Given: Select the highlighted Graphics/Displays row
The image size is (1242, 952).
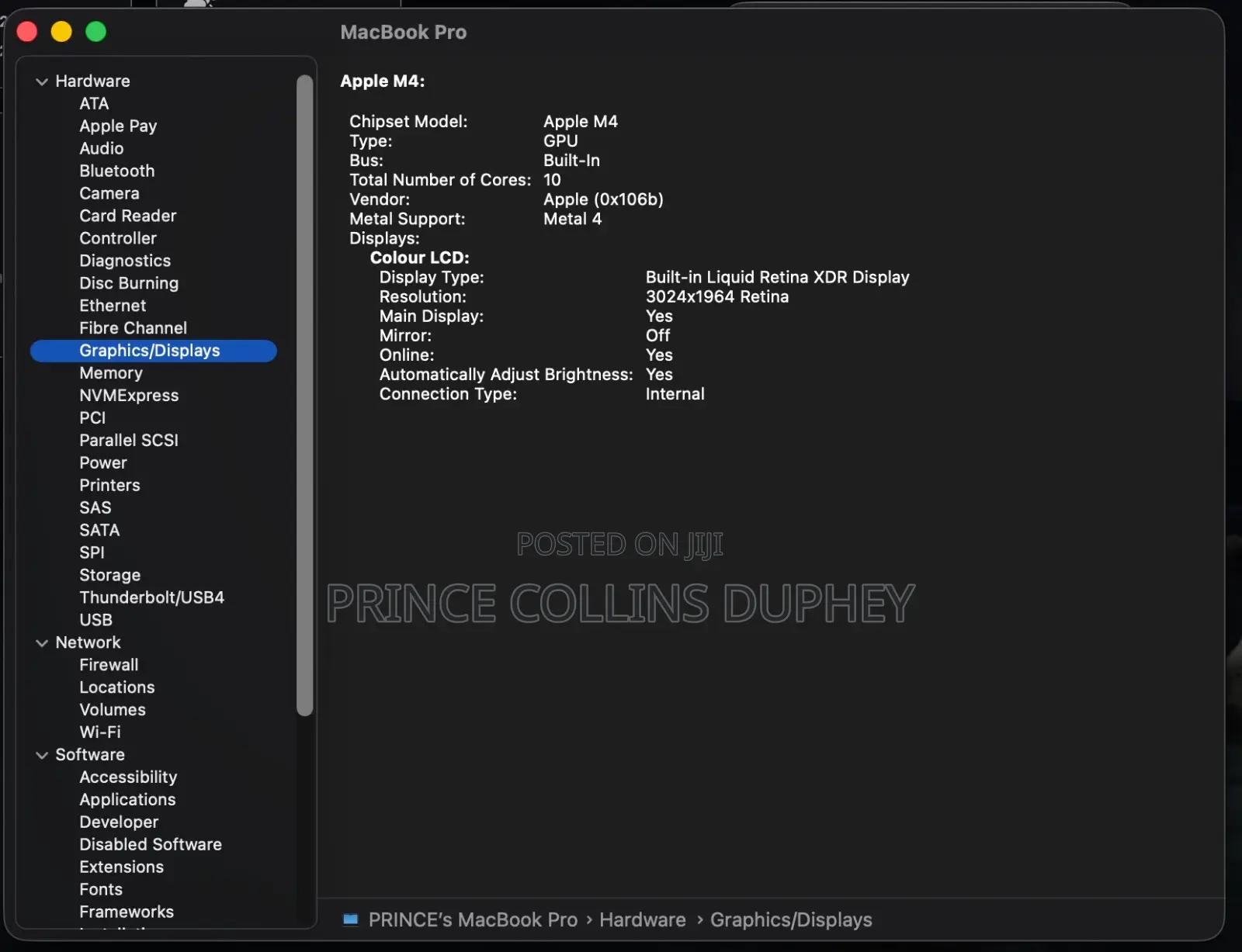Looking at the screenshot, I should [154, 351].
